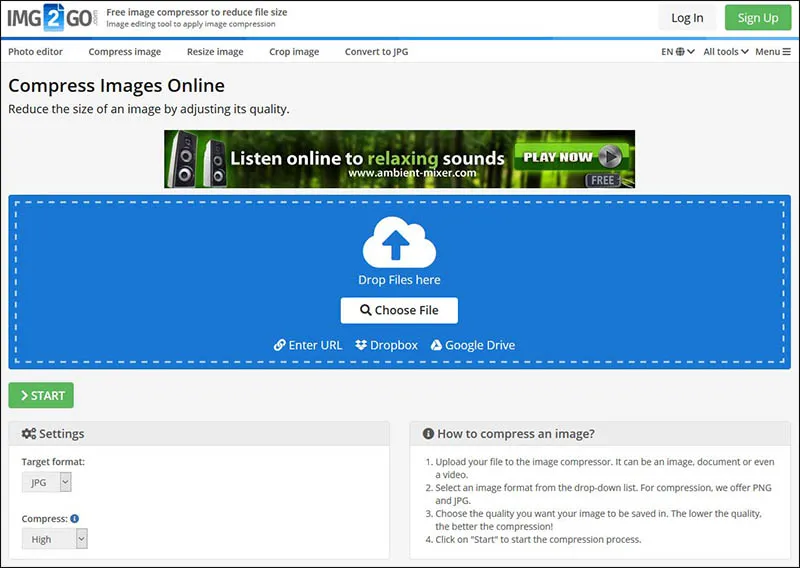
Task: Click the play arrow in the ad banner
Action: (x=609, y=157)
